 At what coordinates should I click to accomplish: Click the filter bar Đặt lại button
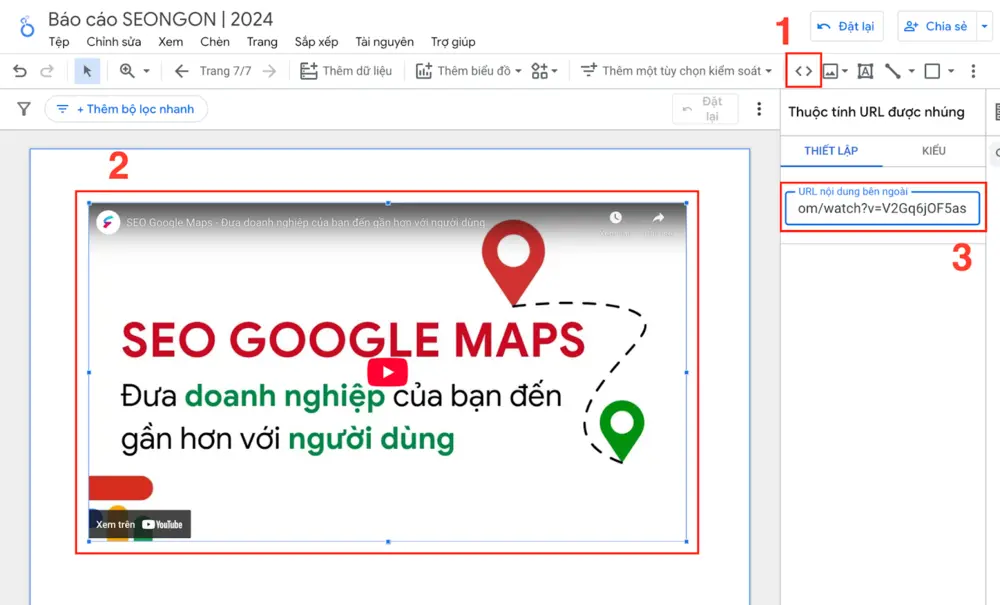(x=705, y=109)
